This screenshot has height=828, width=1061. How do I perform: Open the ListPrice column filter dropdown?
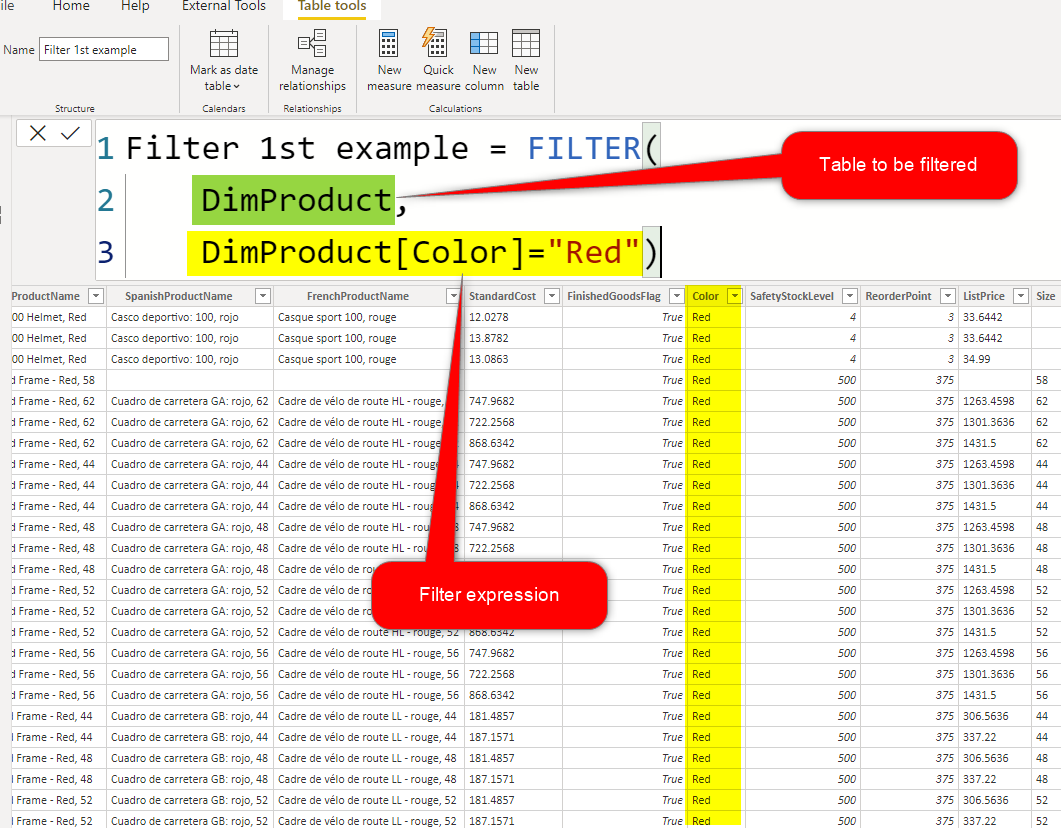pyautogui.click(x=1020, y=295)
